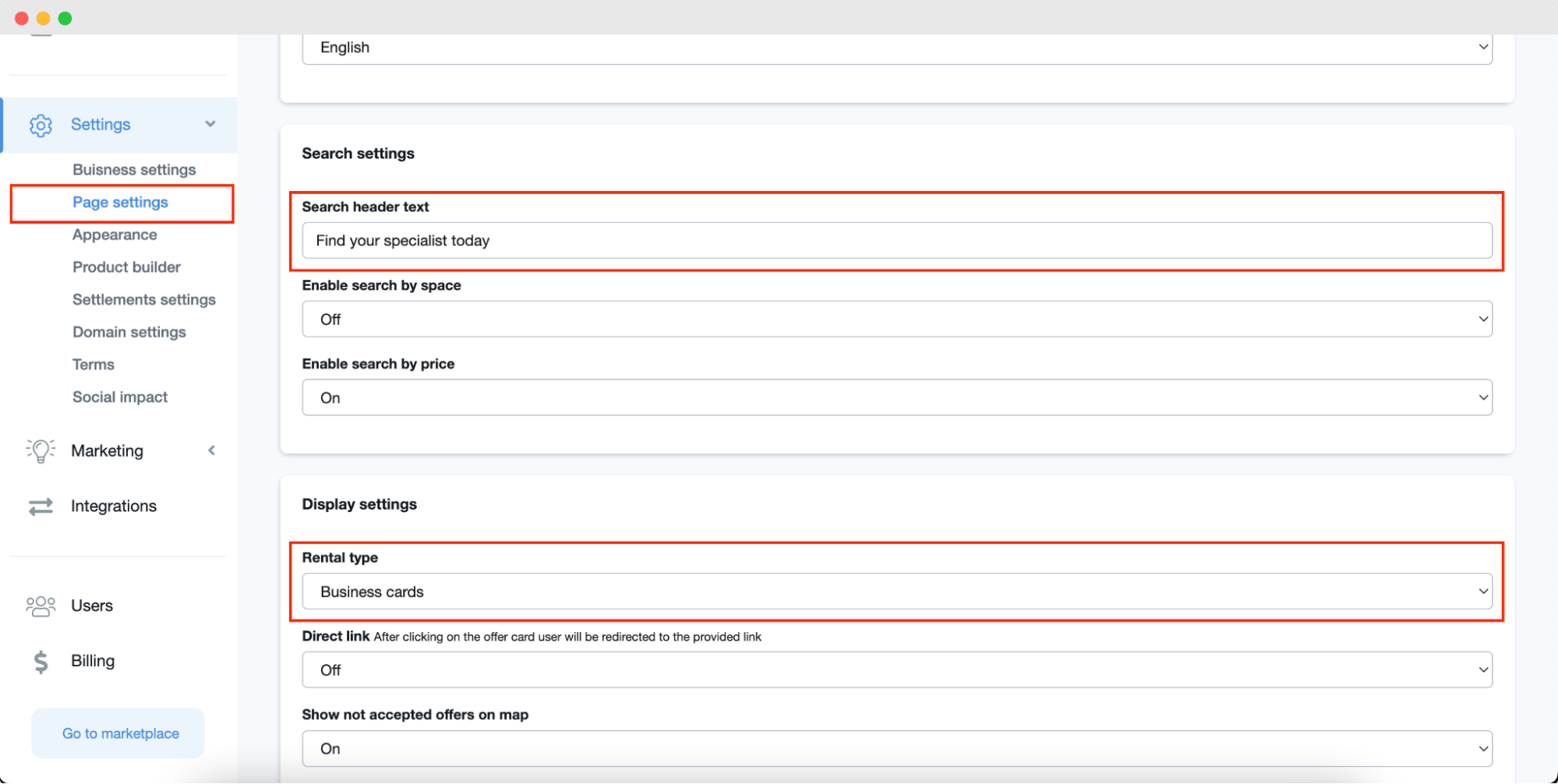Click the red close window button
The width and height of the screenshot is (1558, 784).
22,18
